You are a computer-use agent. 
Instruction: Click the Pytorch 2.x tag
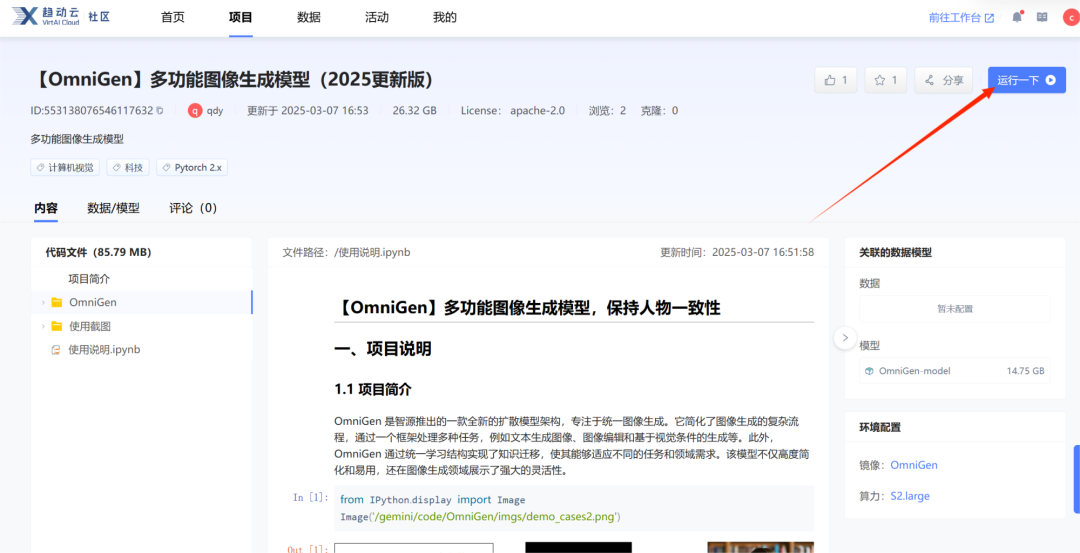pyautogui.click(x=191, y=167)
